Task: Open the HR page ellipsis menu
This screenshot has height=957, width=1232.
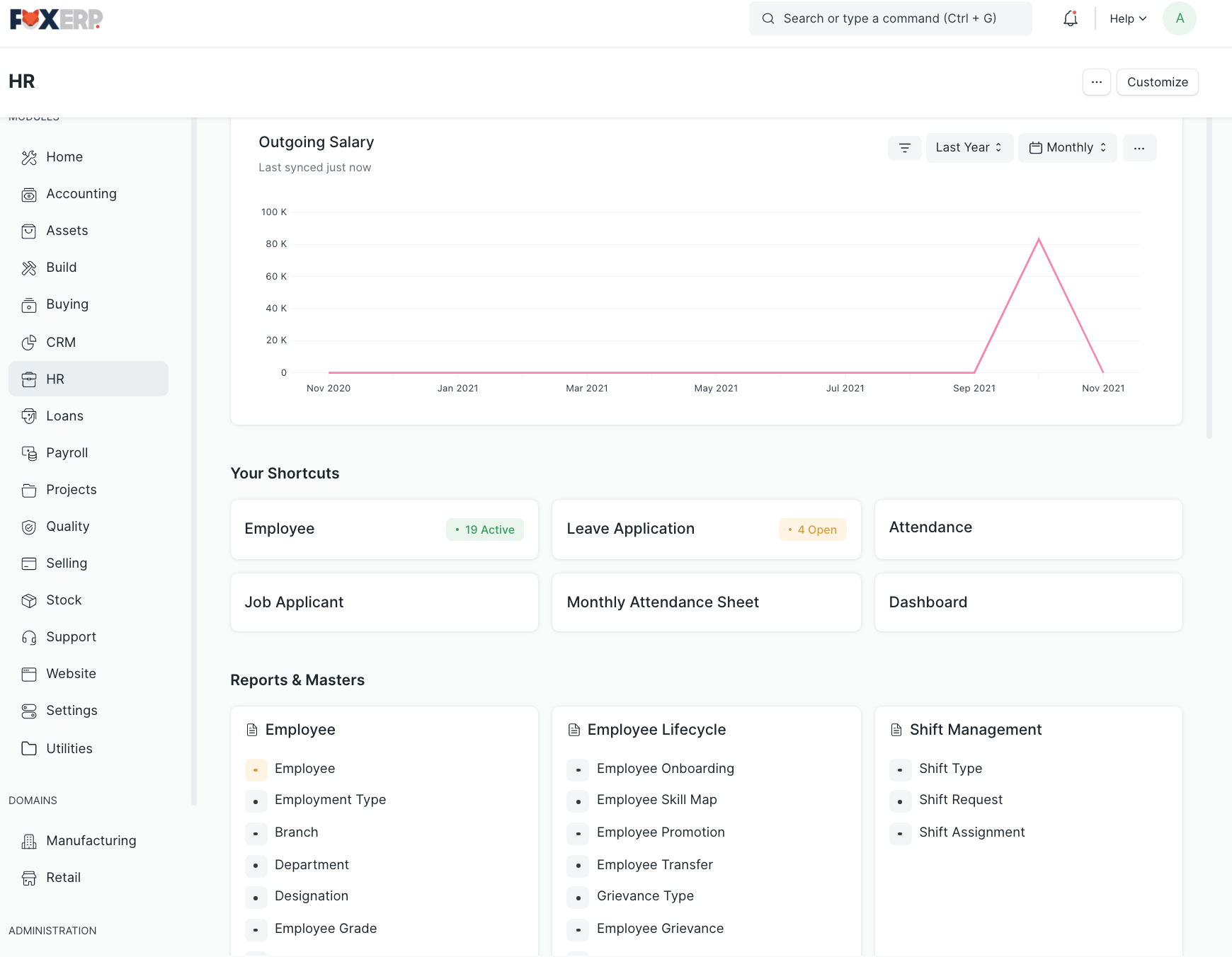Action: point(1096,82)
